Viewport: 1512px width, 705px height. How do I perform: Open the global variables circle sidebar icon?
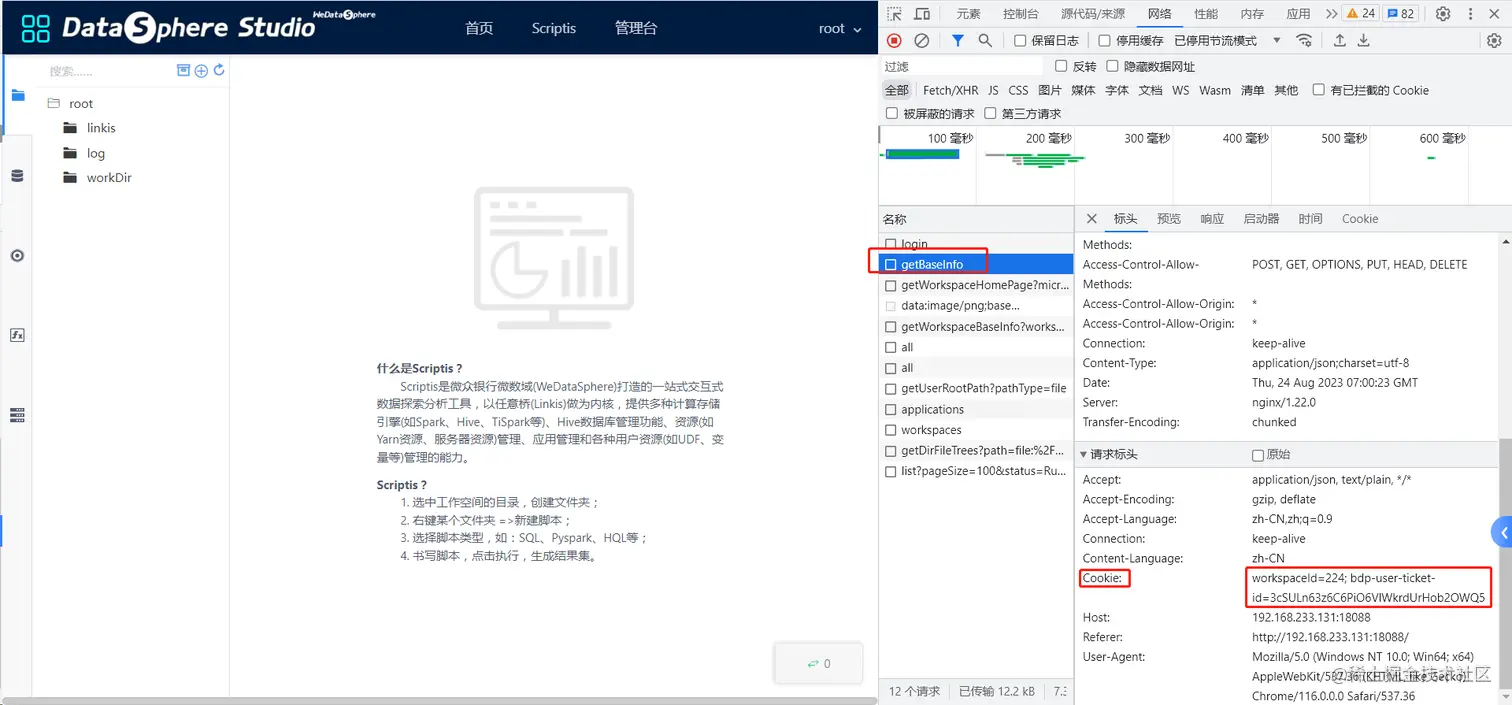(17, 256)
